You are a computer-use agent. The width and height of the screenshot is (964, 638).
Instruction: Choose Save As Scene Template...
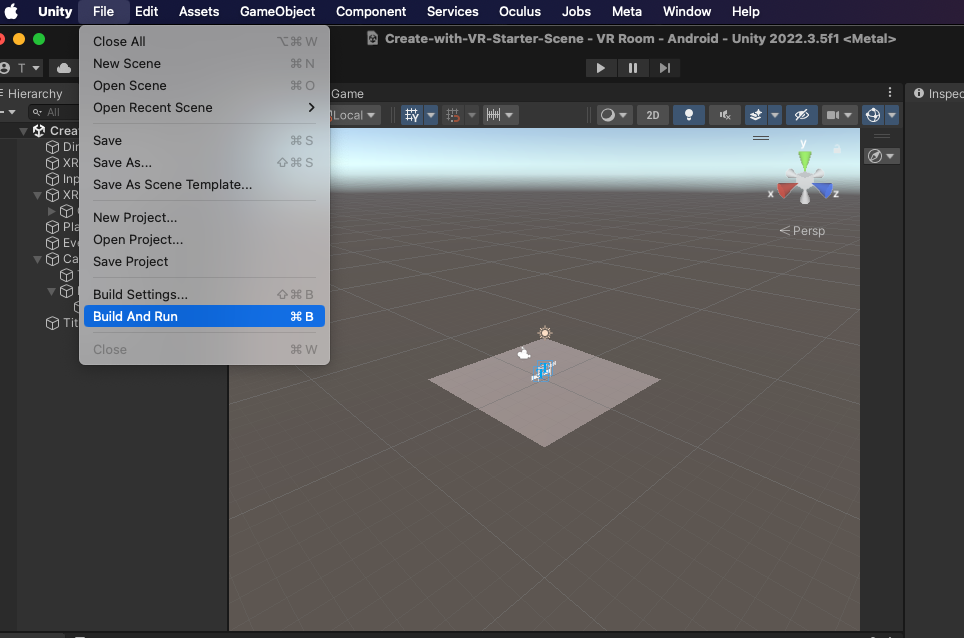click(204, 184)
